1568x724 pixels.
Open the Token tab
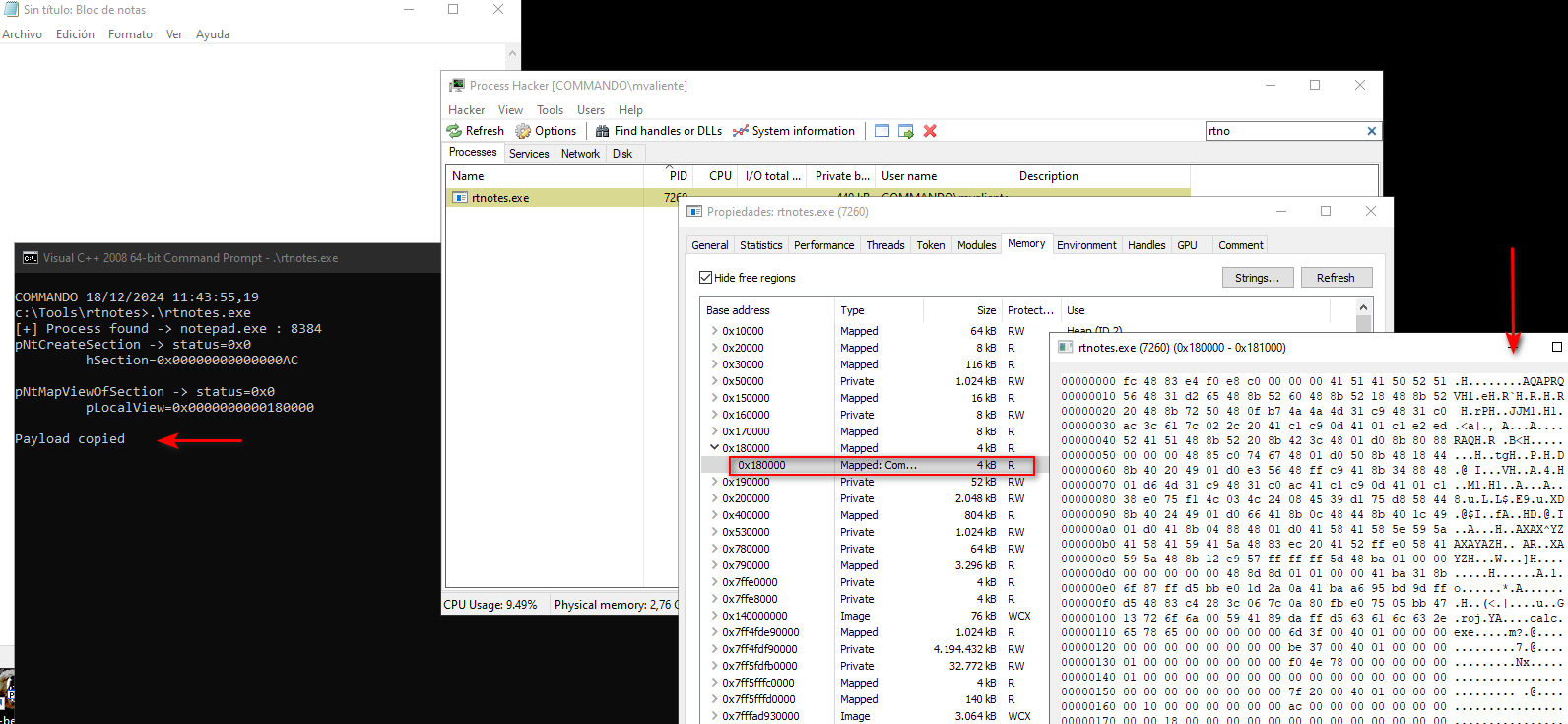930,245
